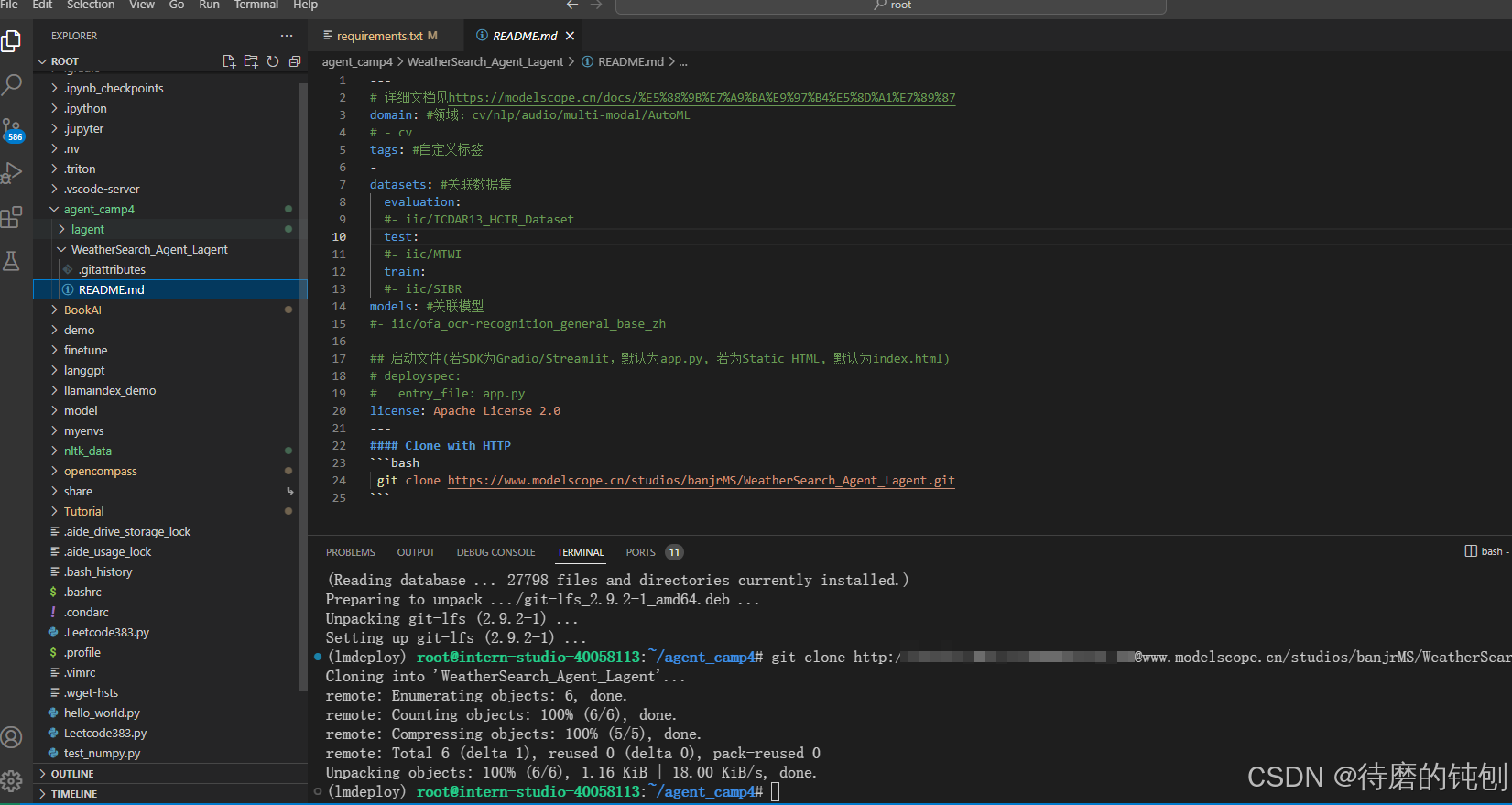Open the Run menu

click(209, 5)
